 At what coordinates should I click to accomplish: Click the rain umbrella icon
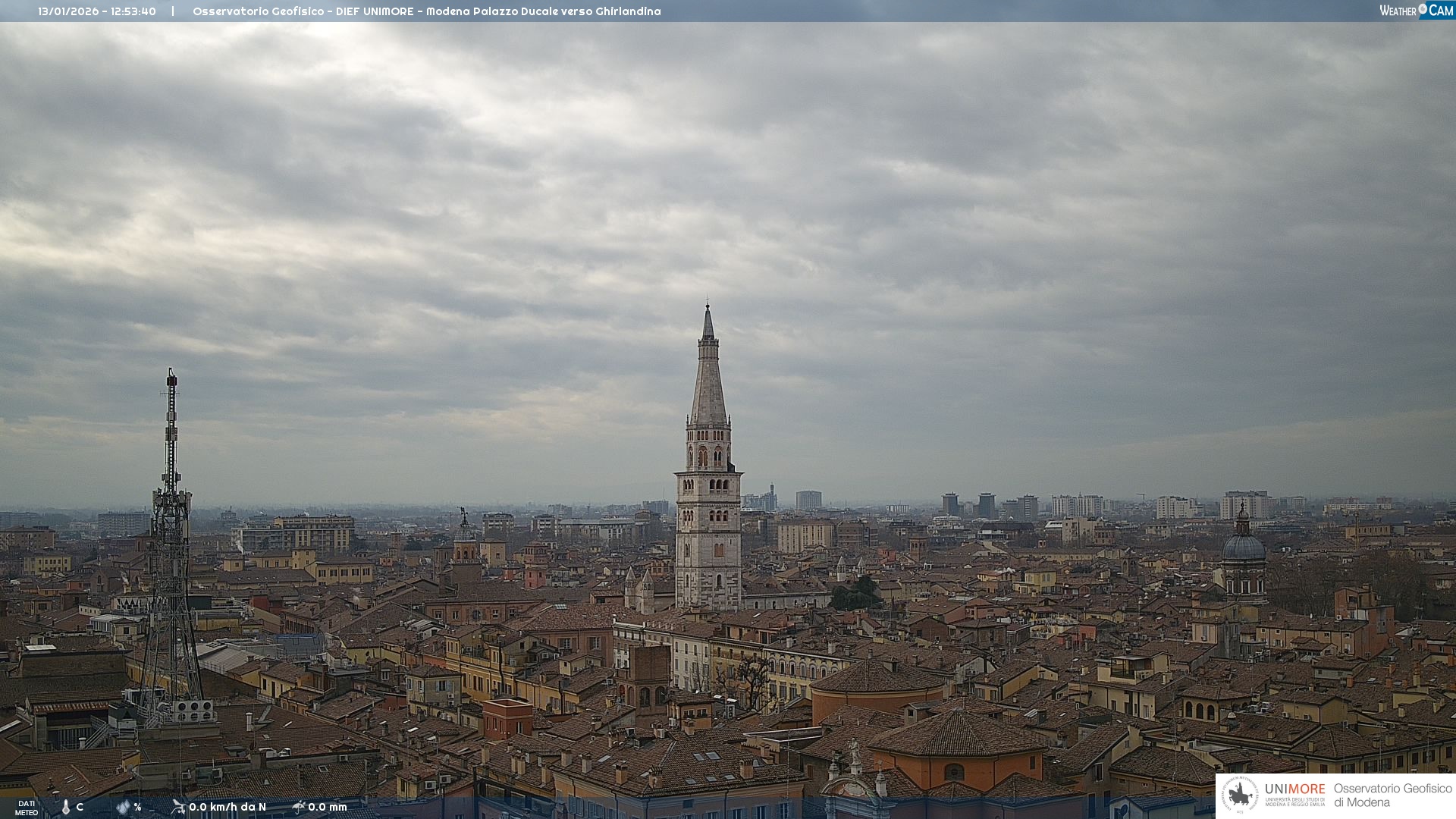pos(299,807)
